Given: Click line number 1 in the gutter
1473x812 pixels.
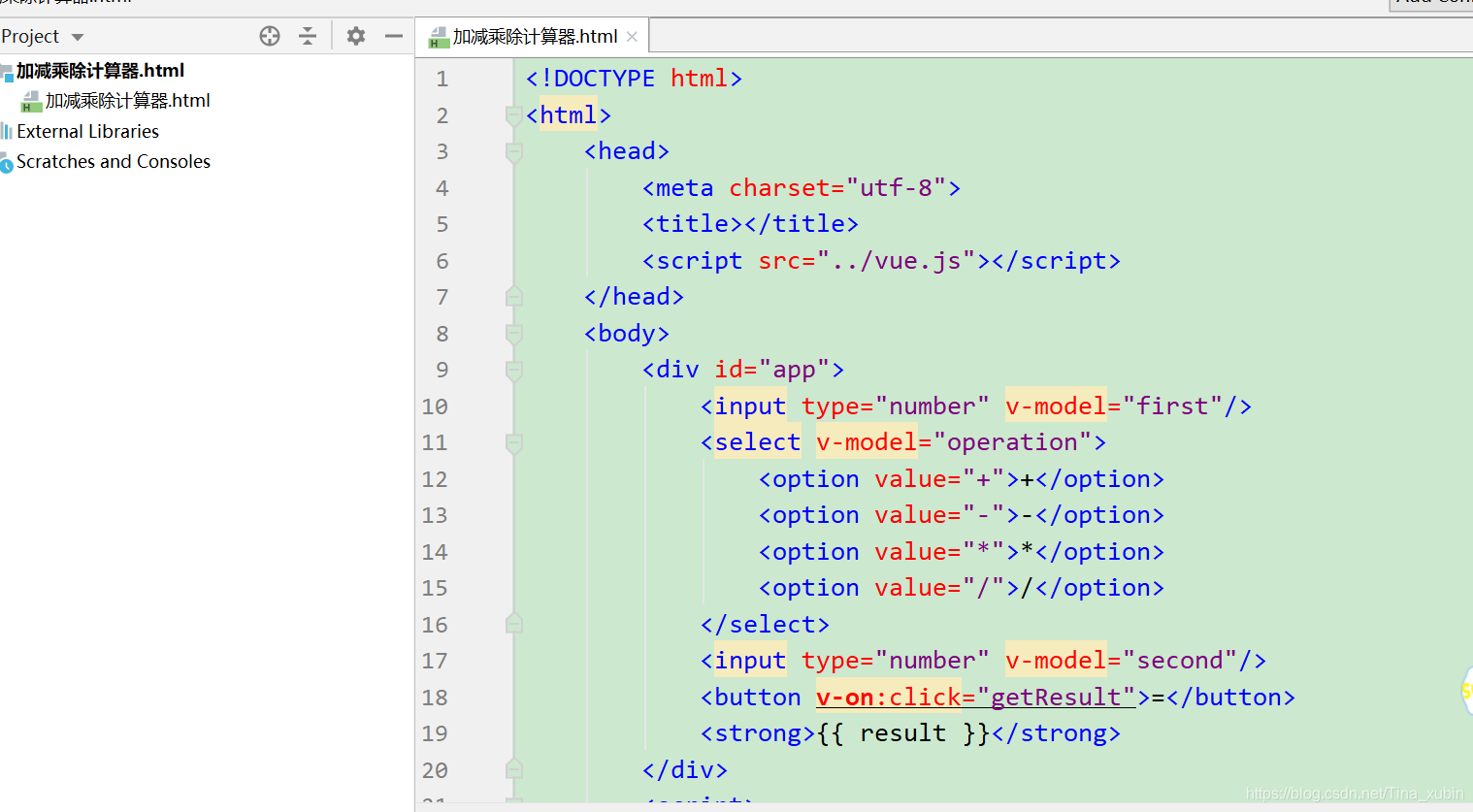Looking at the screenshot, I should (442, 79).
